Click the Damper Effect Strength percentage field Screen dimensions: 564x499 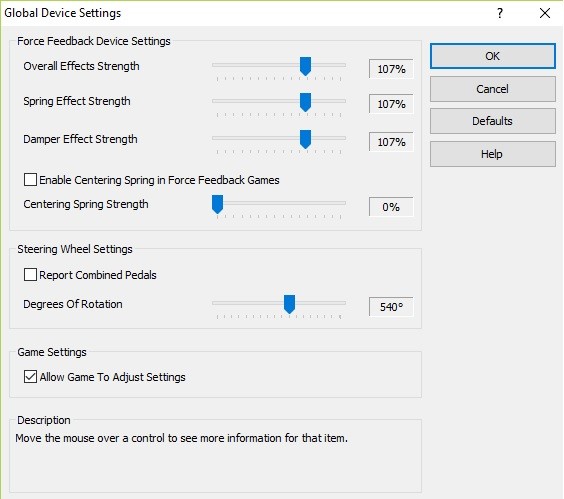tap(391, 142)
